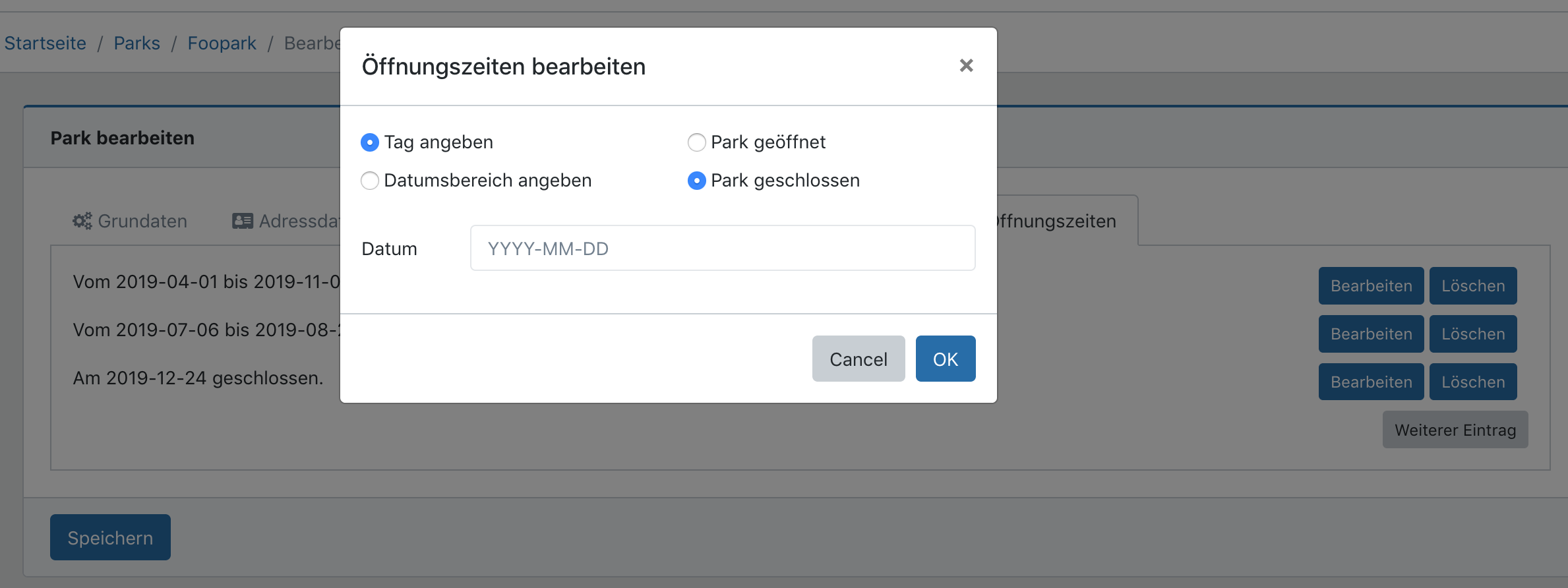Open the Grundaten tab
Viewport: 1568px width, 588px height.
tap(142, 221)
